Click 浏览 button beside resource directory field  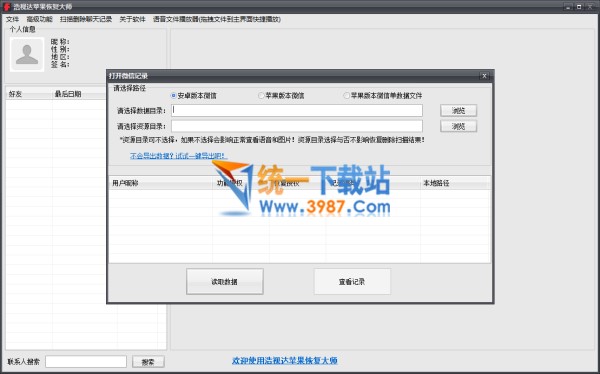pos(458,126)
